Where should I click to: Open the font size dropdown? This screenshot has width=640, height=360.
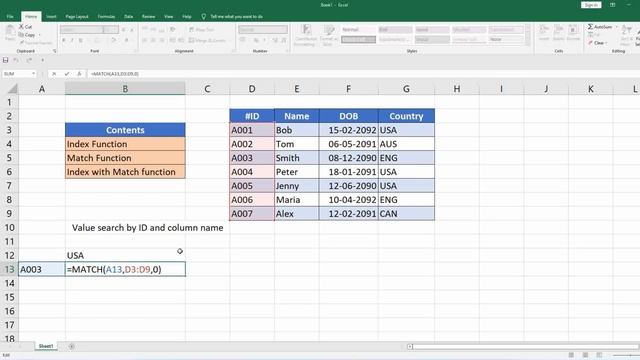(x=116, y=29)
